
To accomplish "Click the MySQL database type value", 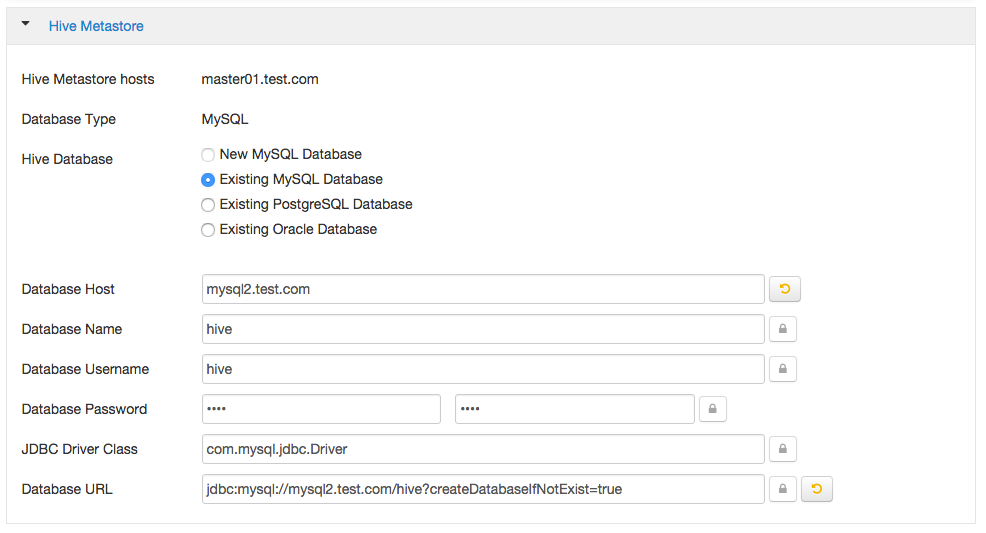I will coord(224,119).
